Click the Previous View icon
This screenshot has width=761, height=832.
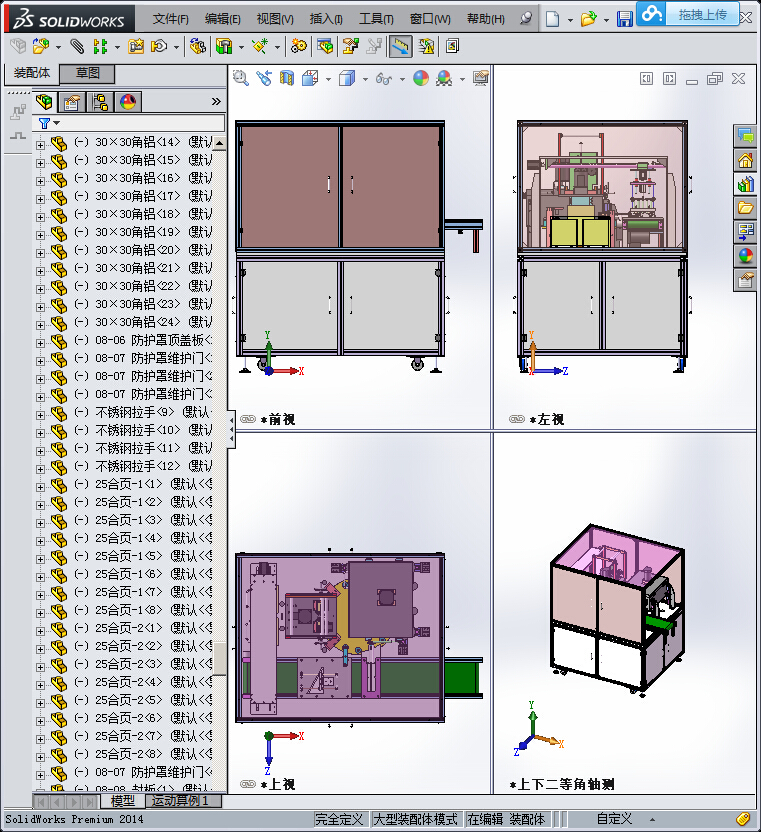[x=264, y=79]
